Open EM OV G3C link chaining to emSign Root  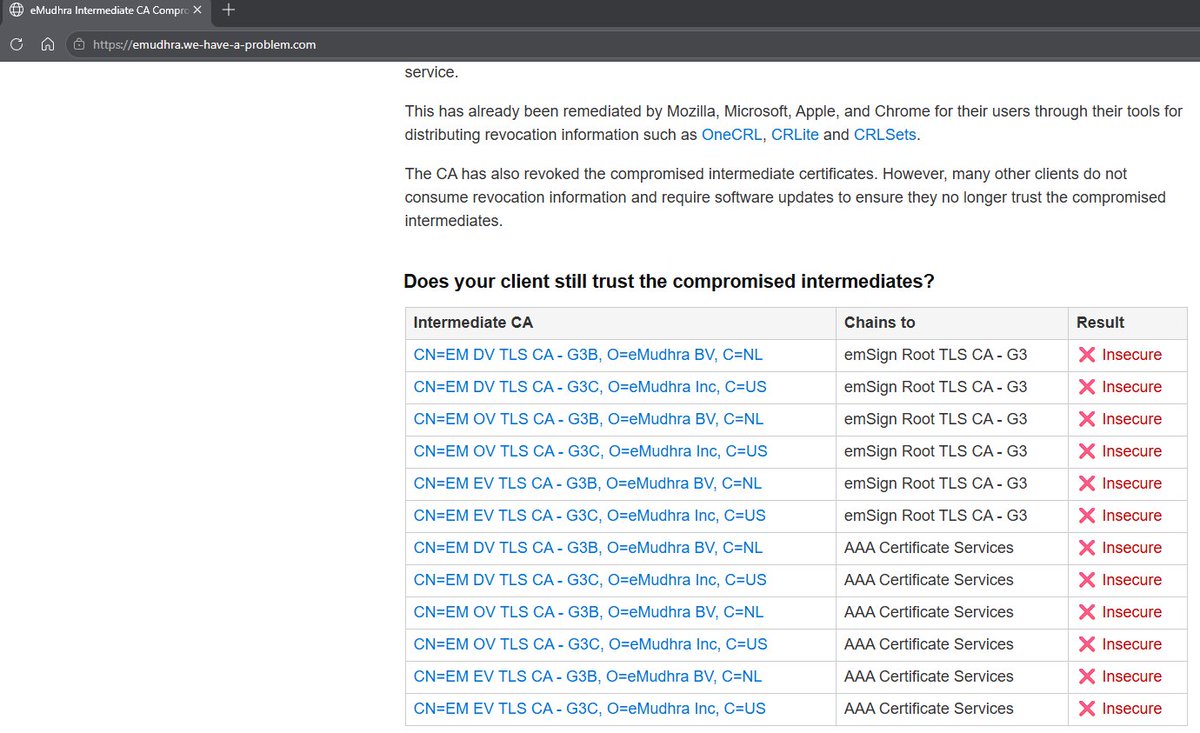click(x=591, y=451)
